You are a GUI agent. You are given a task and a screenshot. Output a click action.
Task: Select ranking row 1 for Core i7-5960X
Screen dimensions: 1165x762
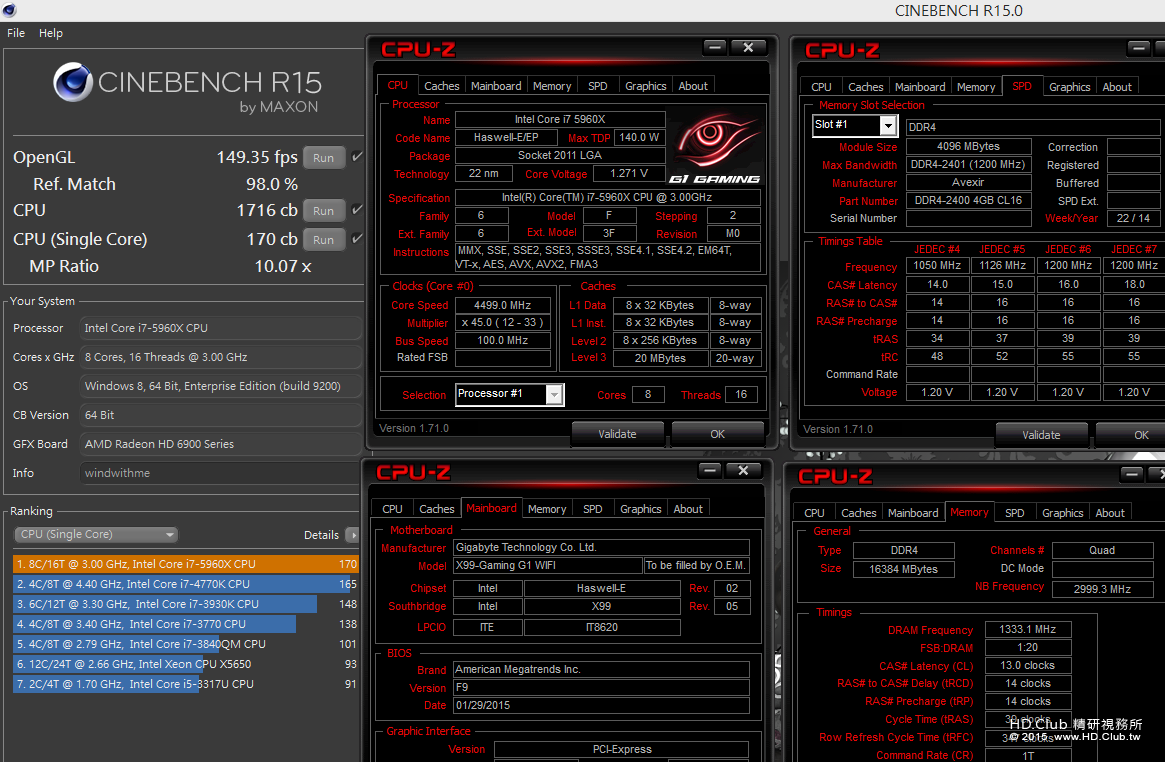[x=186, y=564]
